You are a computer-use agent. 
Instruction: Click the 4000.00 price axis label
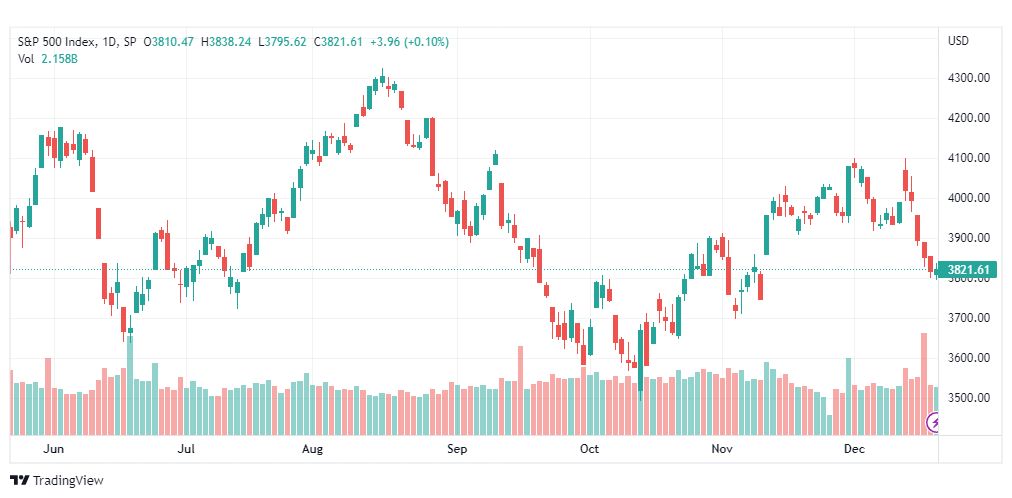(x=967, y=198)
